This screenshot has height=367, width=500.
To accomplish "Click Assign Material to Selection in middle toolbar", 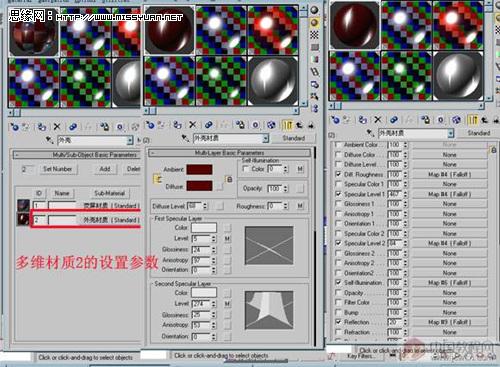I will tap(177, 125).
